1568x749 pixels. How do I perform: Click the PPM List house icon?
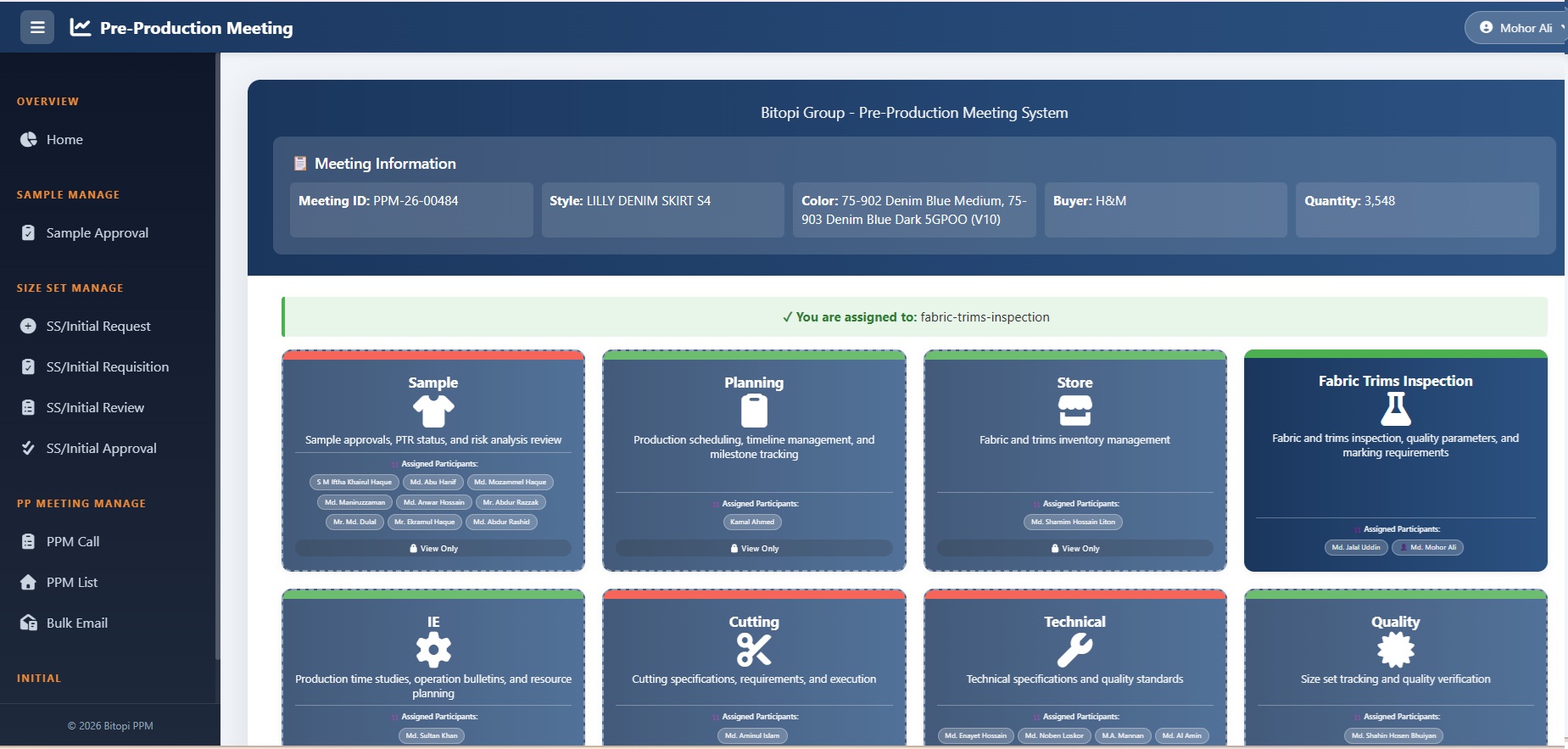tap(28, 582)
